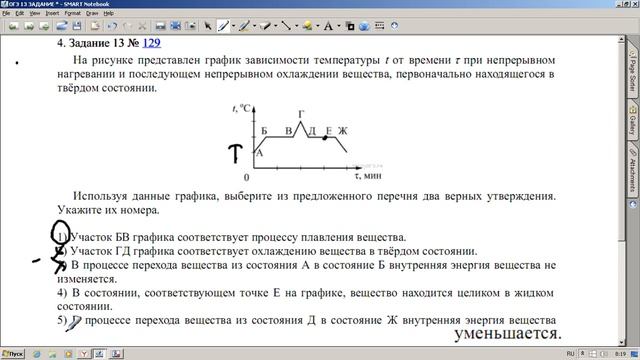Redo the last undone action
Viewport: 640px width, 360px height.
pos(127,26)
